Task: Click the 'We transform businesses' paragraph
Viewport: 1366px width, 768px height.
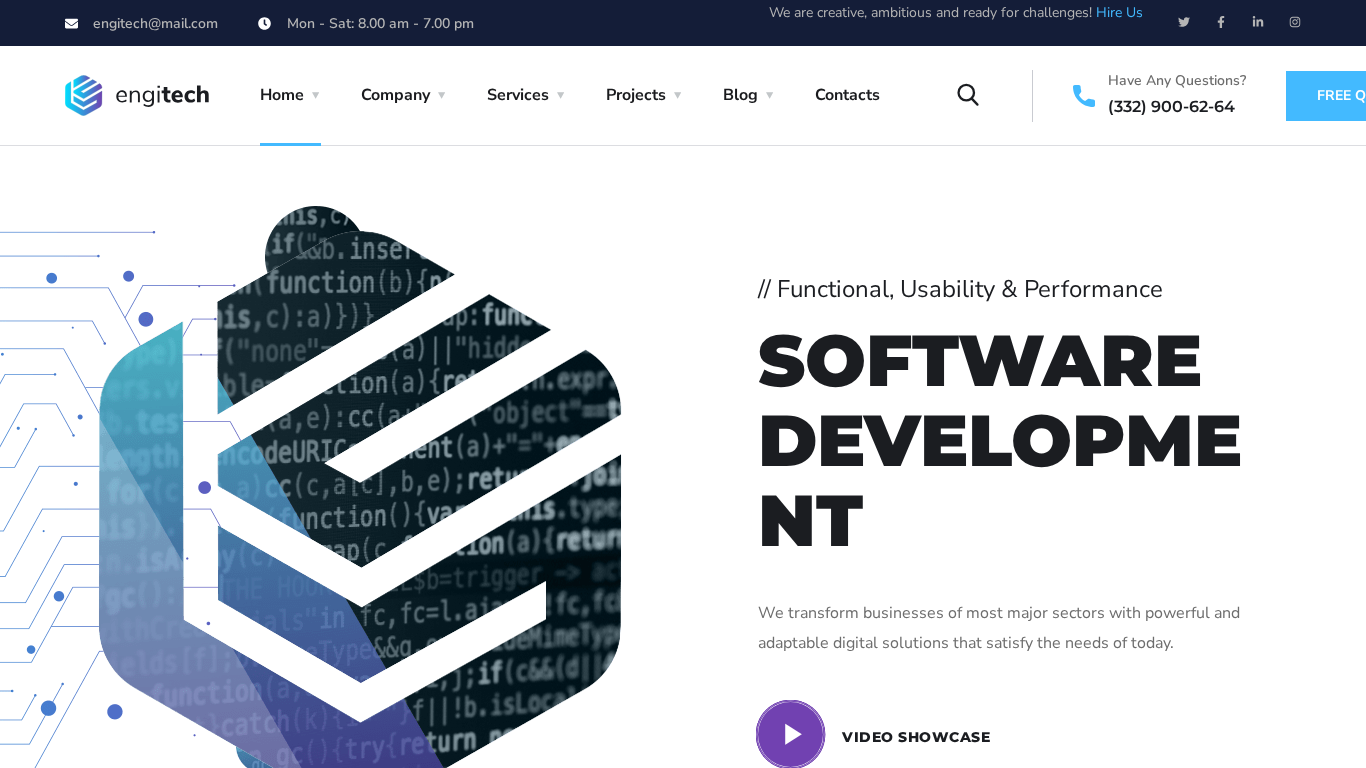Action: pos(999,628)
